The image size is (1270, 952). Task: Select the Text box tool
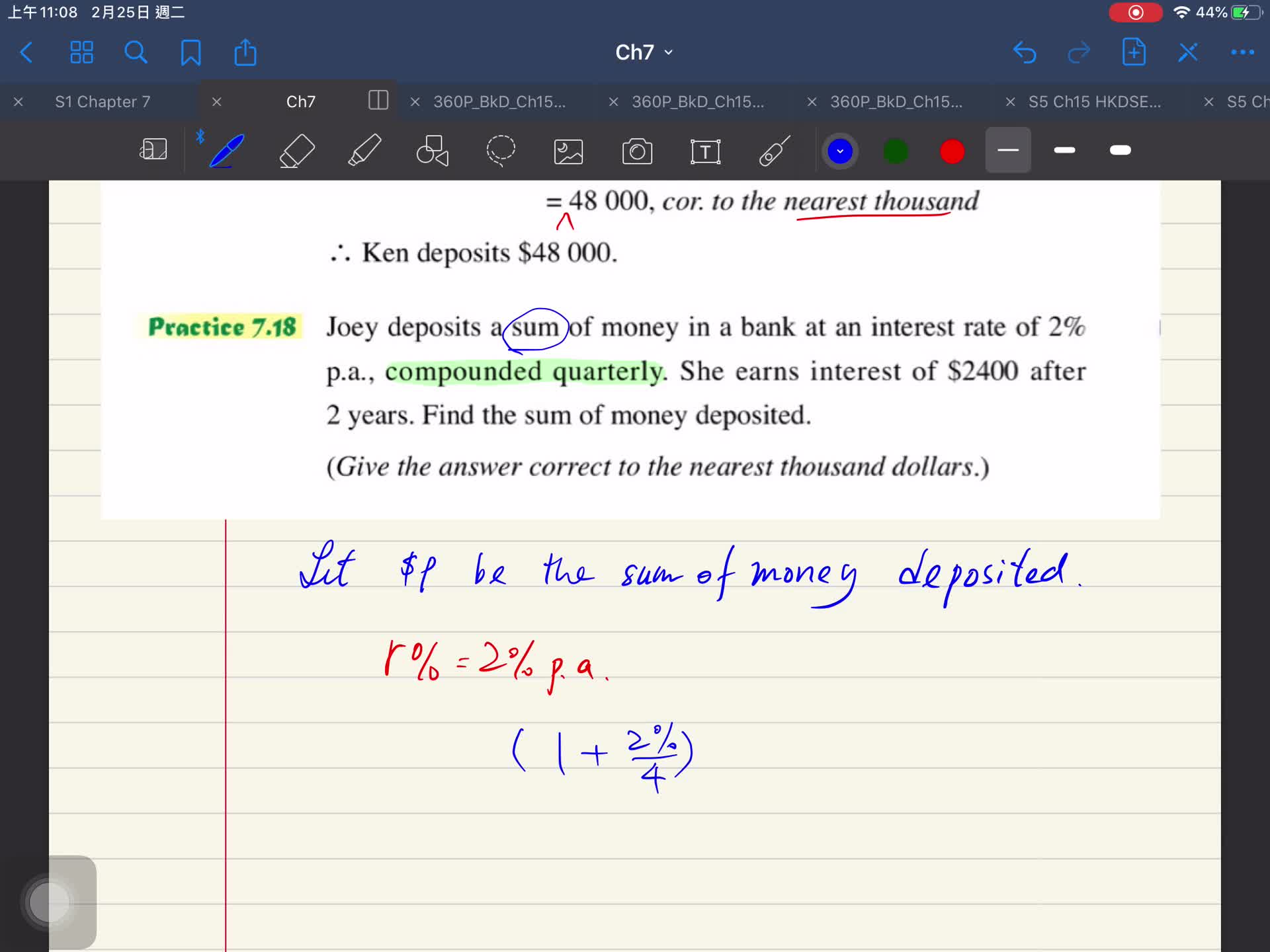click(x=705, y=151)
